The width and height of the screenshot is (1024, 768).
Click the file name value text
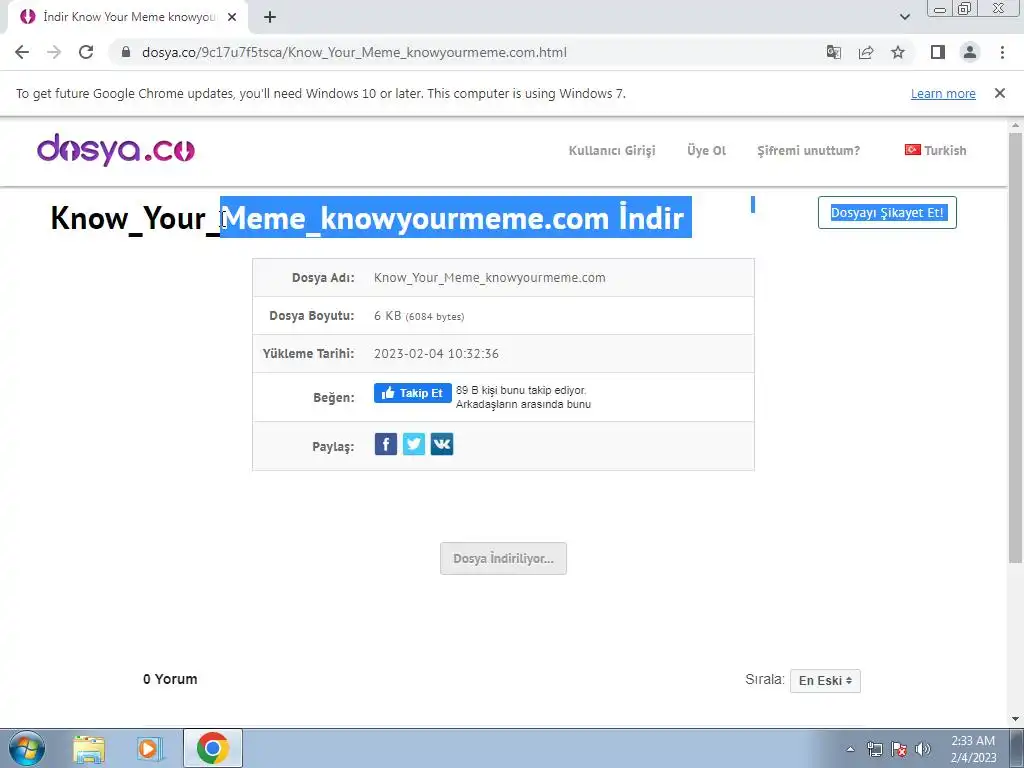coord(489,278)
